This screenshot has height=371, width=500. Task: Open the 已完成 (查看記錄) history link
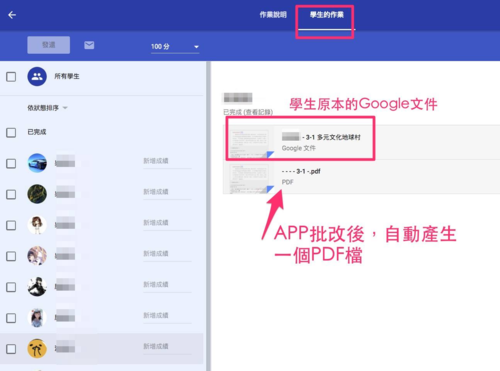[x=248, y=112]
